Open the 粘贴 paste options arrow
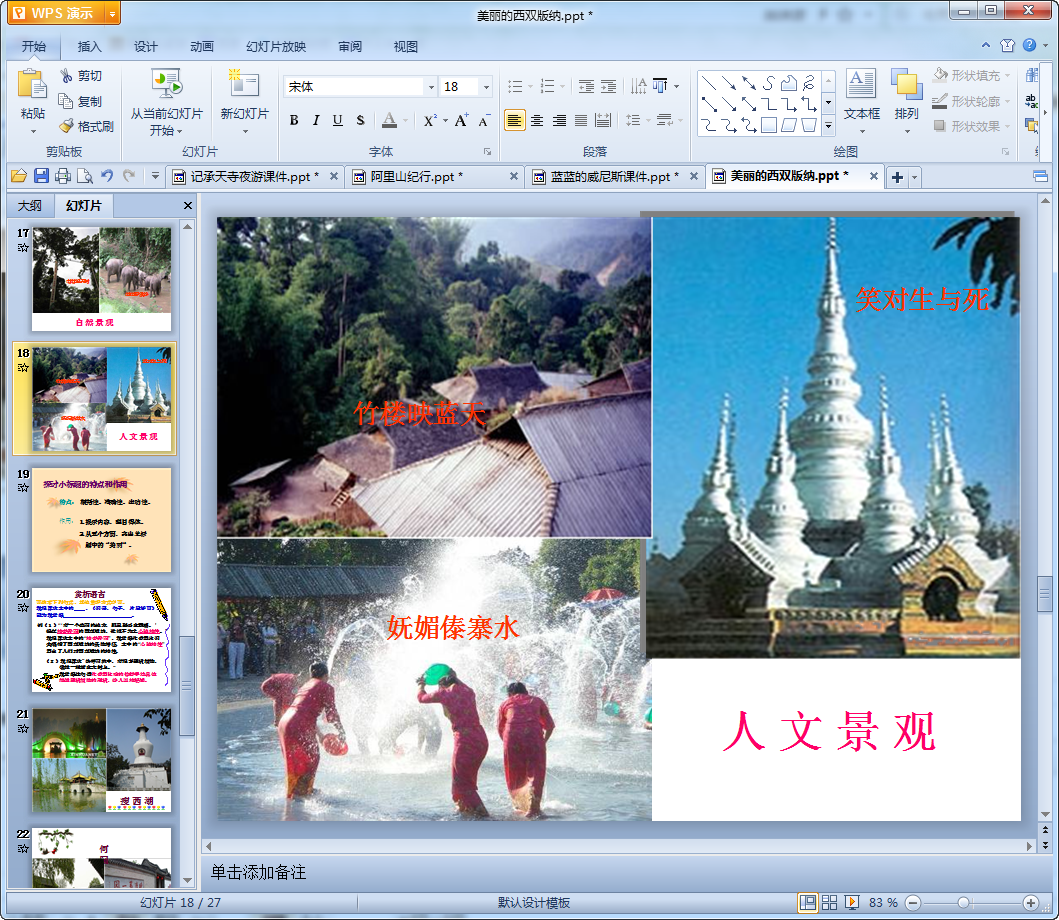Image resolution: width=1059 pixels, height=920 pixels. (x=32, y=131)
